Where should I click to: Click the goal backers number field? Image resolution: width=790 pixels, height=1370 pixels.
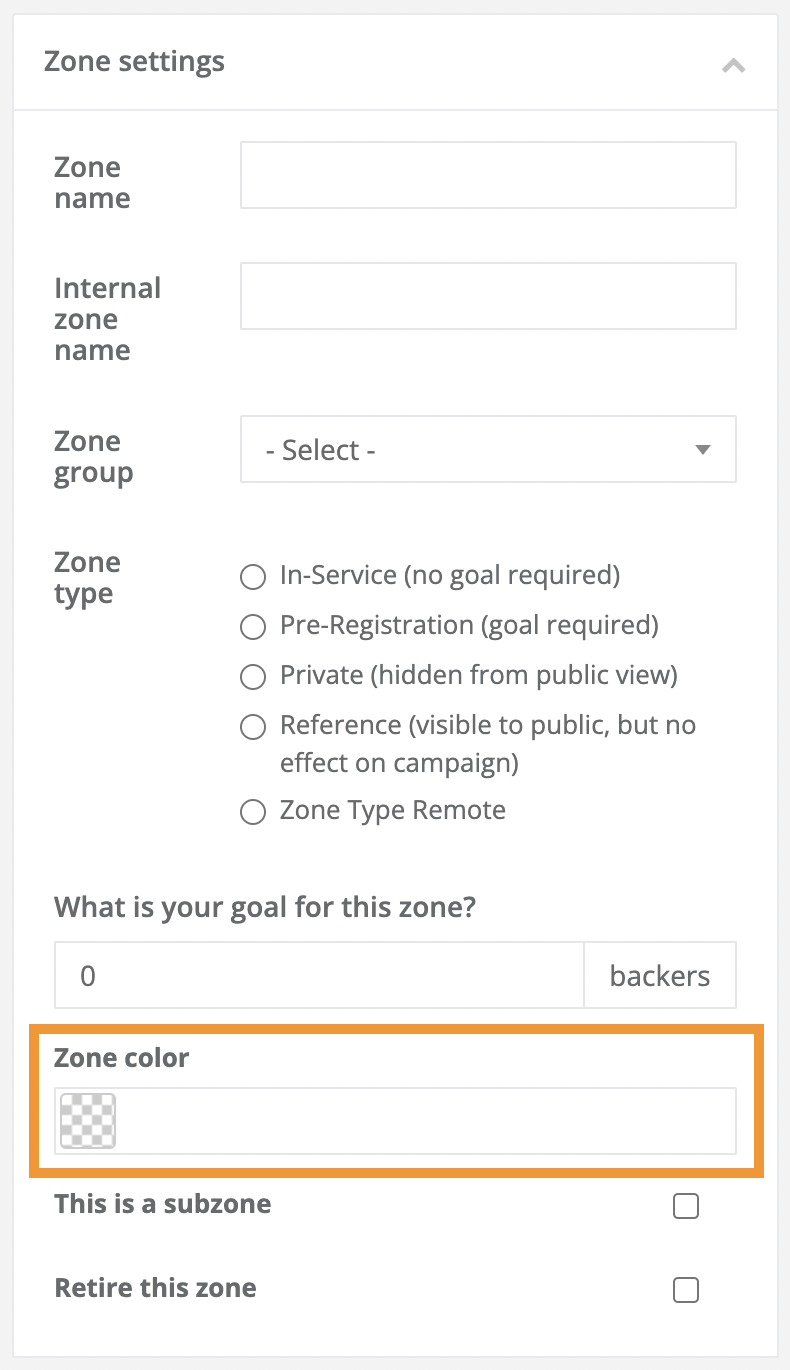pyautogui.click(x=318, y=974)
